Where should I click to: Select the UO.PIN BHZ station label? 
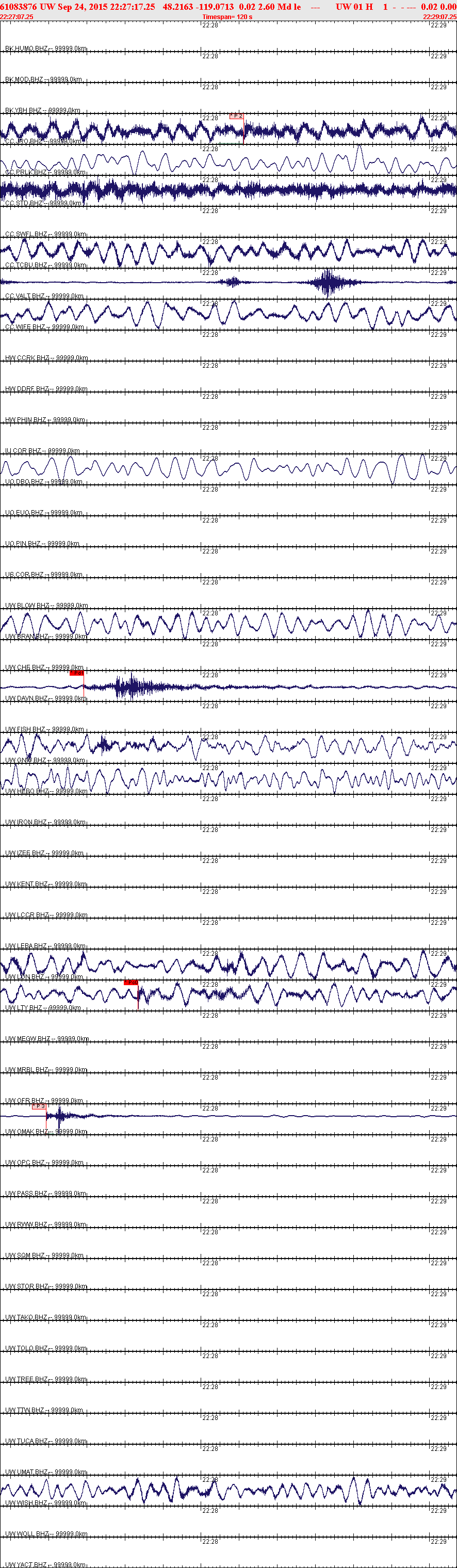point(42,544)
